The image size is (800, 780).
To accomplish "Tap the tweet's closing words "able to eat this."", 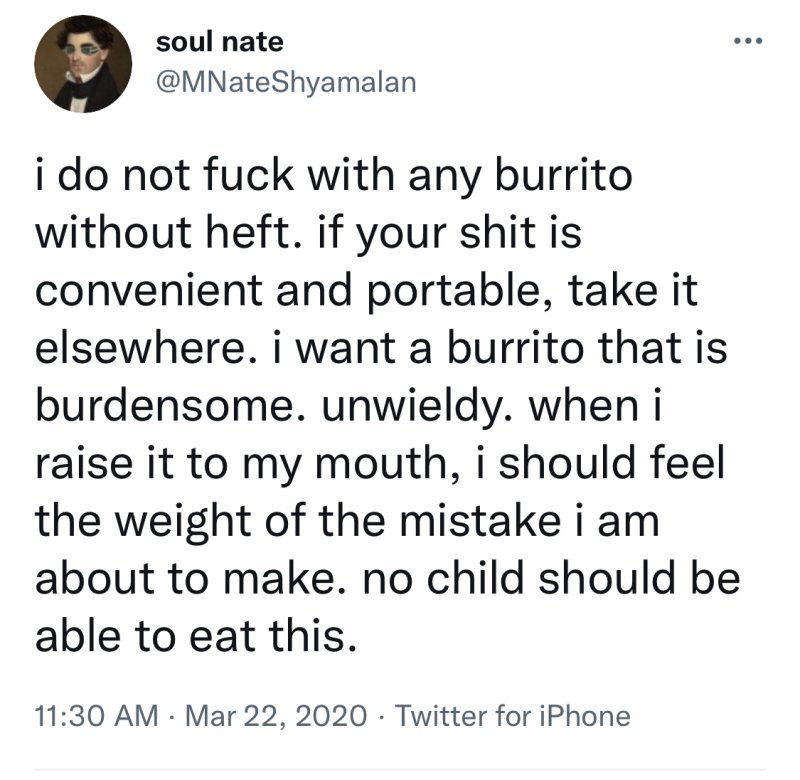I will 195,634.
